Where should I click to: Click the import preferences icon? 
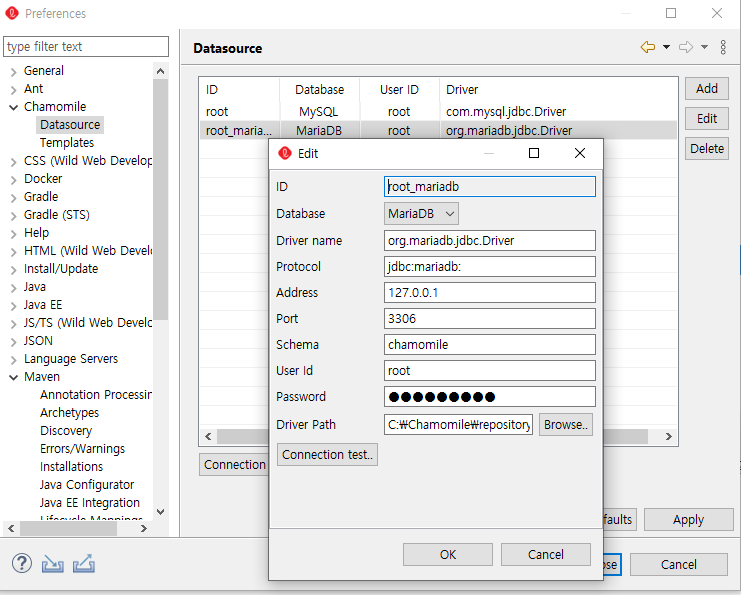(53, 564)
